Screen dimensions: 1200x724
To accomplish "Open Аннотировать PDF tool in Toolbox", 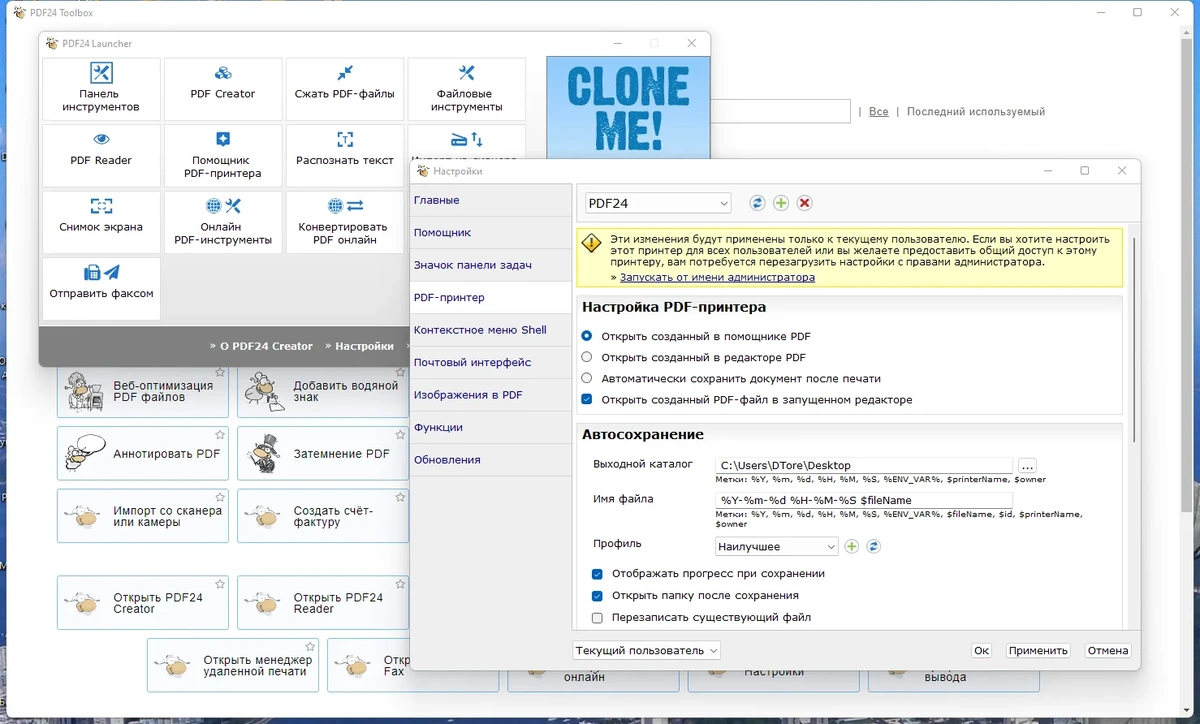I will pos(143,453).
